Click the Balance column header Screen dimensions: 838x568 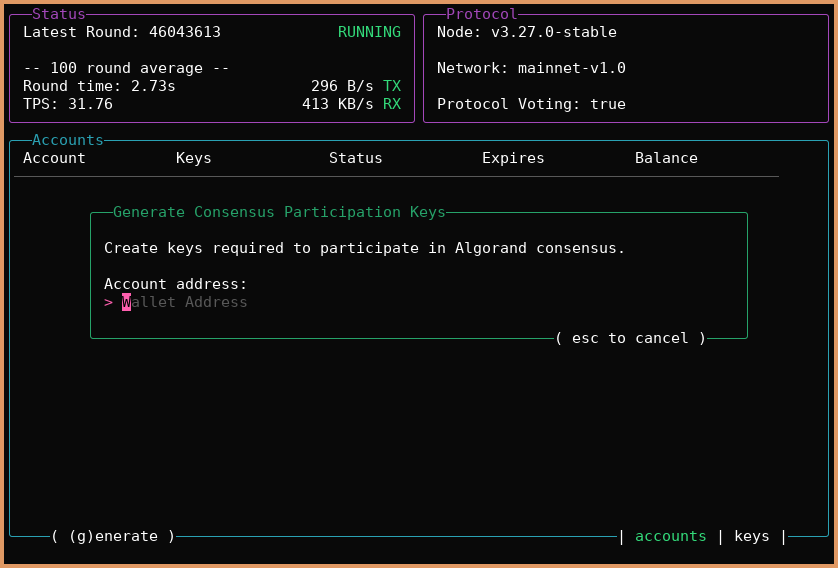(x=666, y=158)
